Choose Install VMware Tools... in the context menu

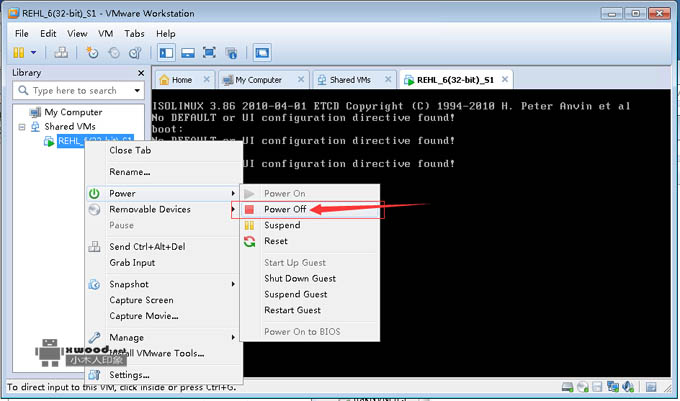tap(164, 353)
